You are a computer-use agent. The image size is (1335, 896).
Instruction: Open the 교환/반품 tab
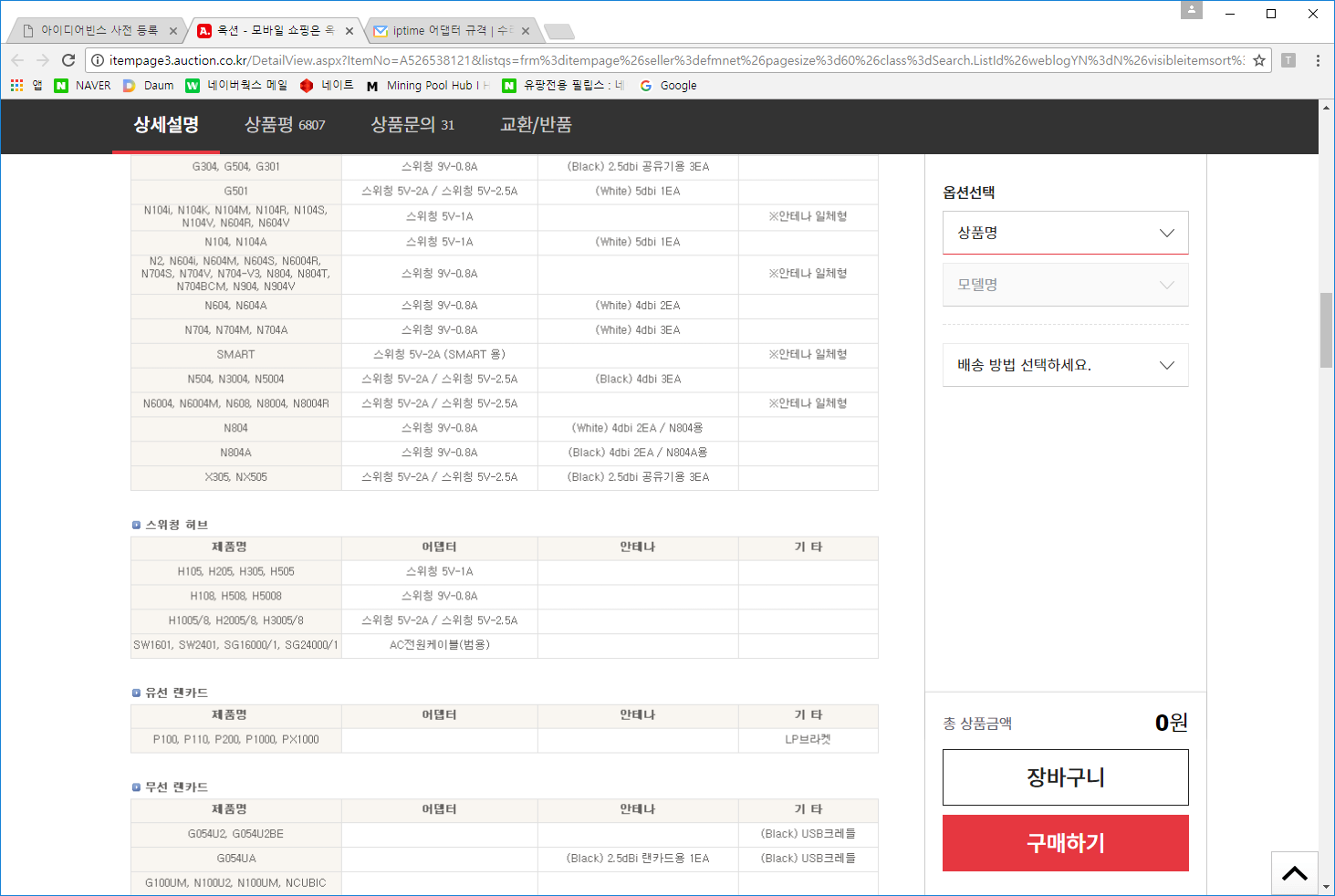click(536, 125)
